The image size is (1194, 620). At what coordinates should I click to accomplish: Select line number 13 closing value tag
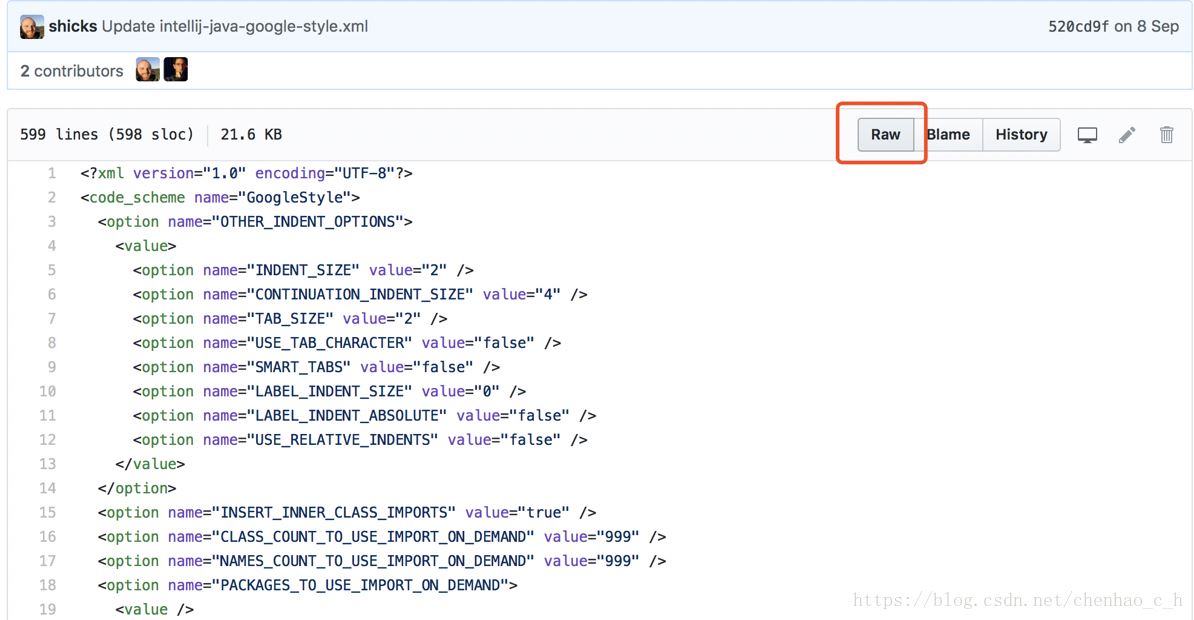pos(48,464)
